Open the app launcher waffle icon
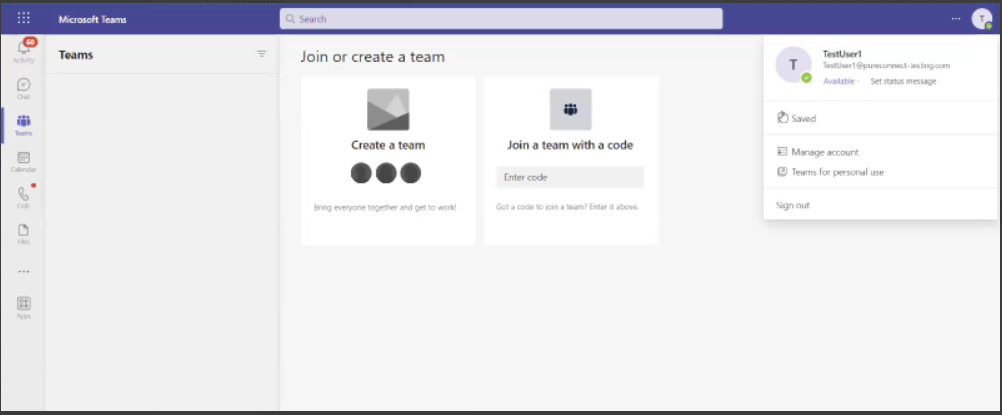 24,19
